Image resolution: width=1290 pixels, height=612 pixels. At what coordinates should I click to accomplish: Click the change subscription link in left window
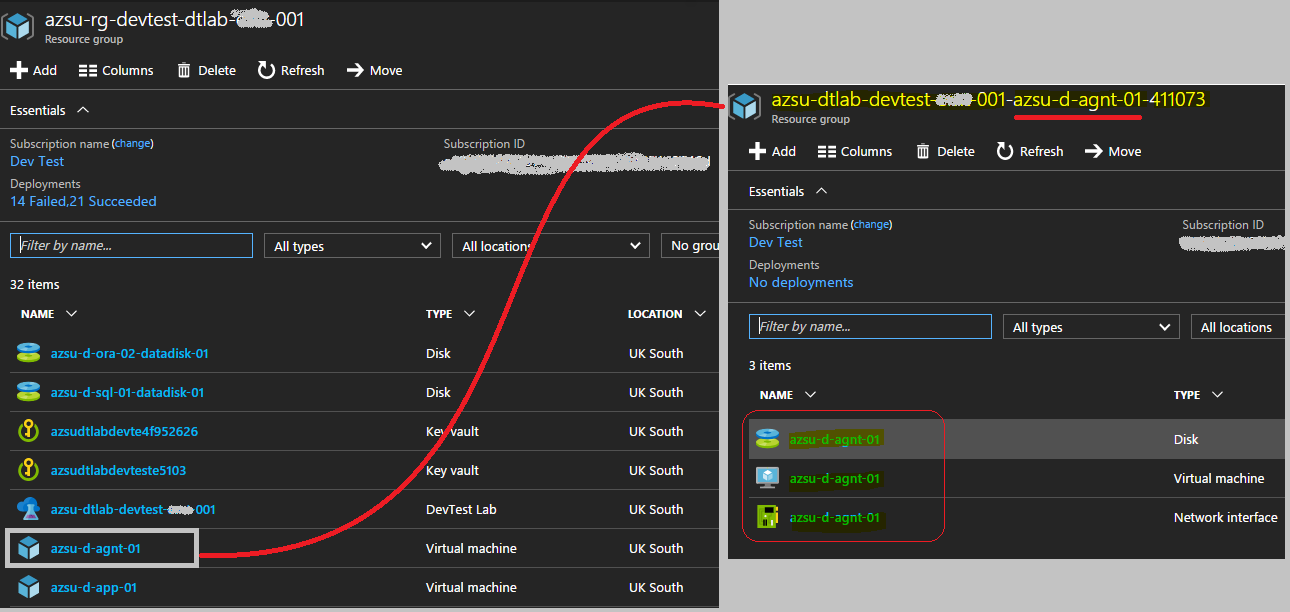(132, 144)
